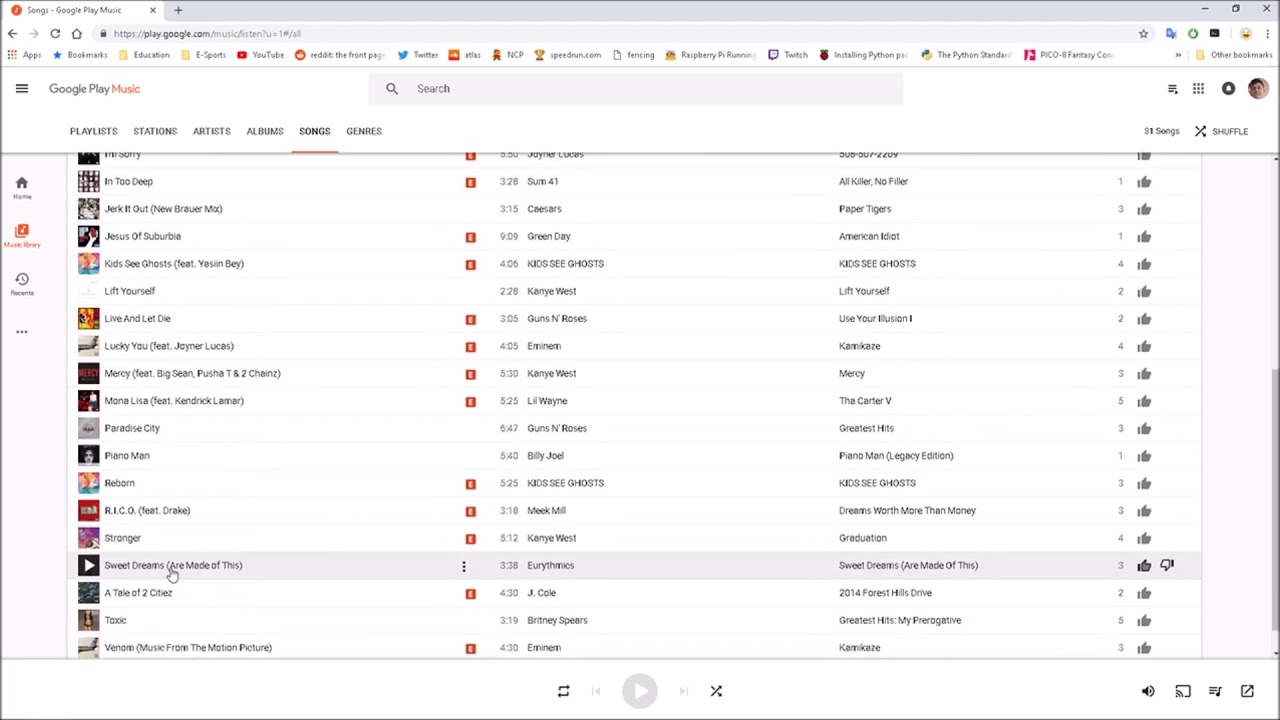Switch to Songs tab
Image resolution: width=1280 pixels, height=720 pixels.
coord(314,131)
